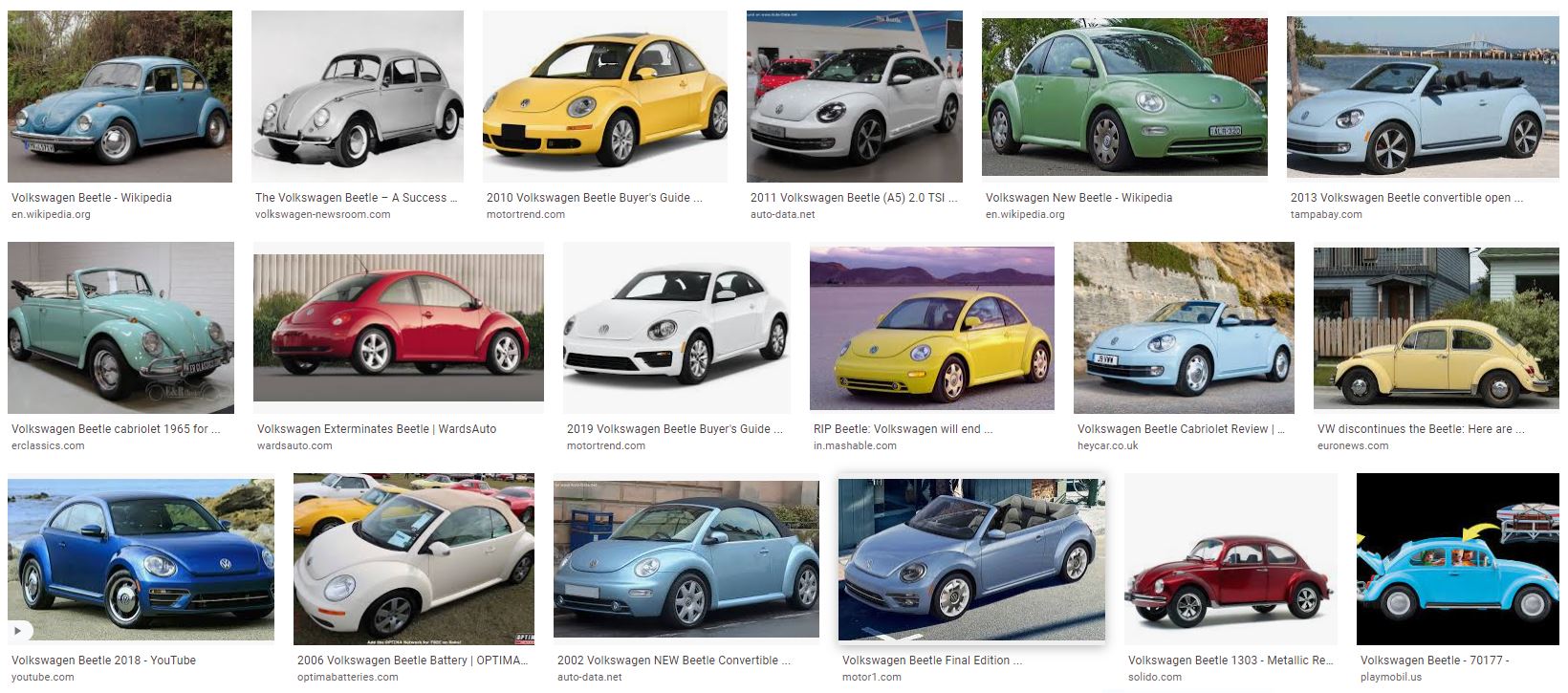Image resolution: width=1568 pixels, height=693 pixels.
Task: Select the 2002 NEW Beetle Convertible image
Action: (686, 559)
